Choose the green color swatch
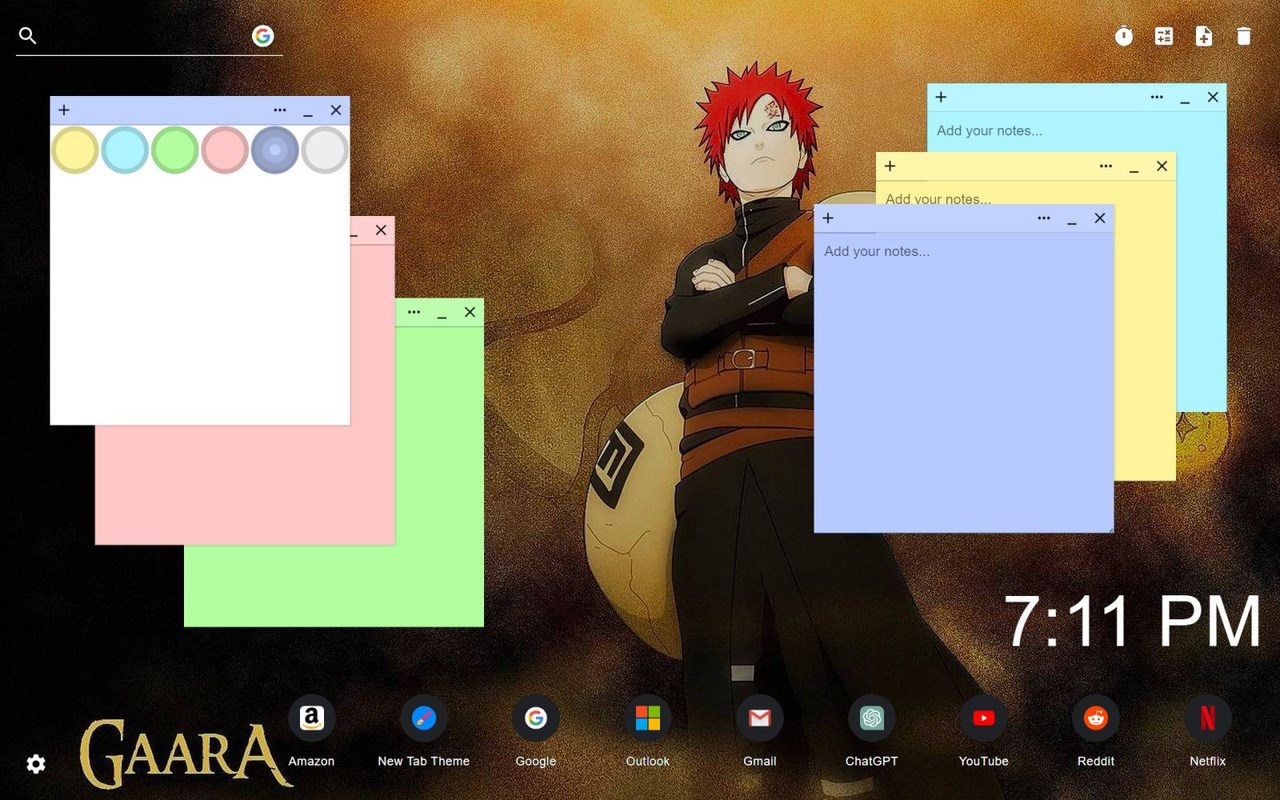The image size is (1280, 800). pyautogui.click(x=175, y=150)
